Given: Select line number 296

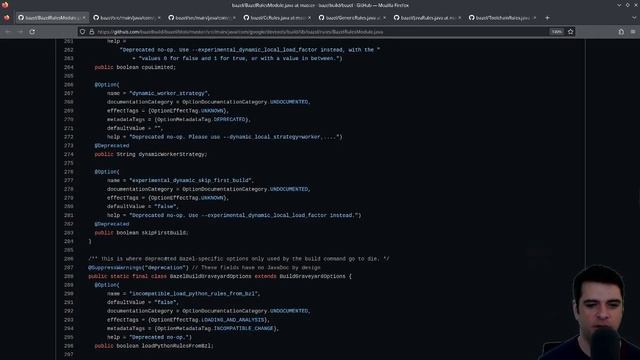Looking at the screenshot, I should pyautogui.click(x=69, y=346).
